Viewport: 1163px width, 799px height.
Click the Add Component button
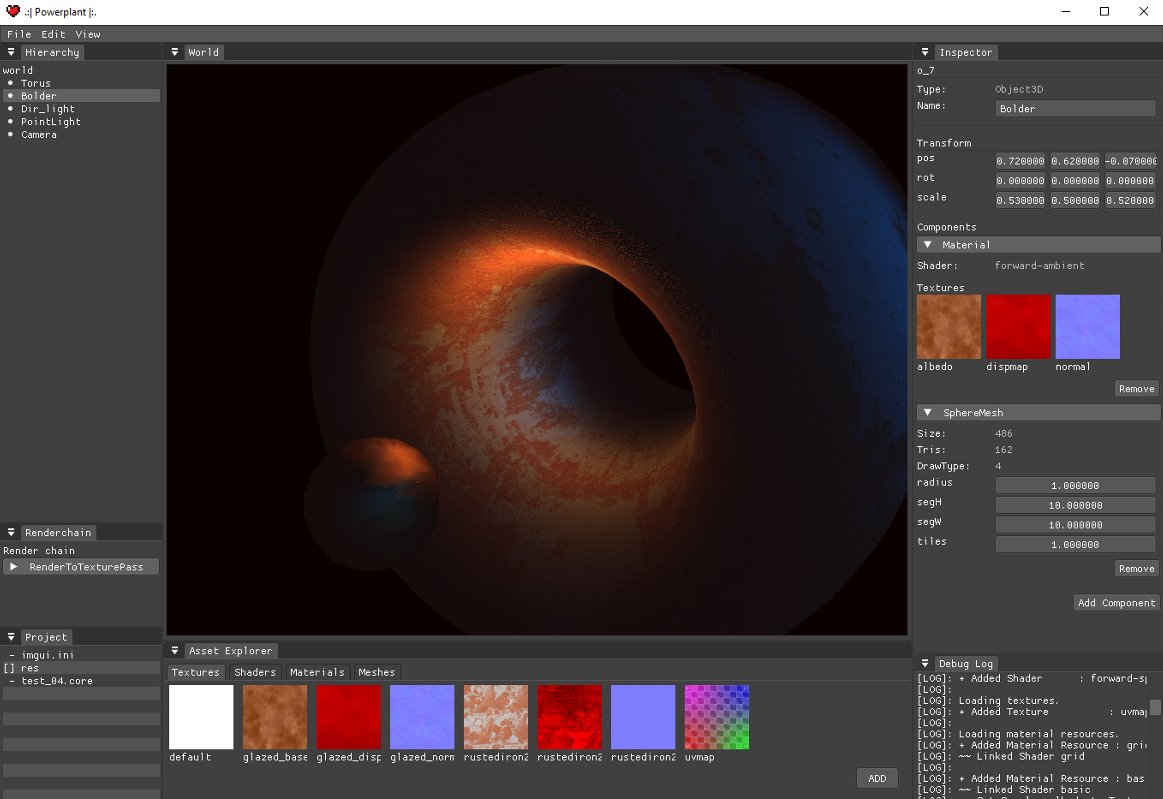[1116, 602]
